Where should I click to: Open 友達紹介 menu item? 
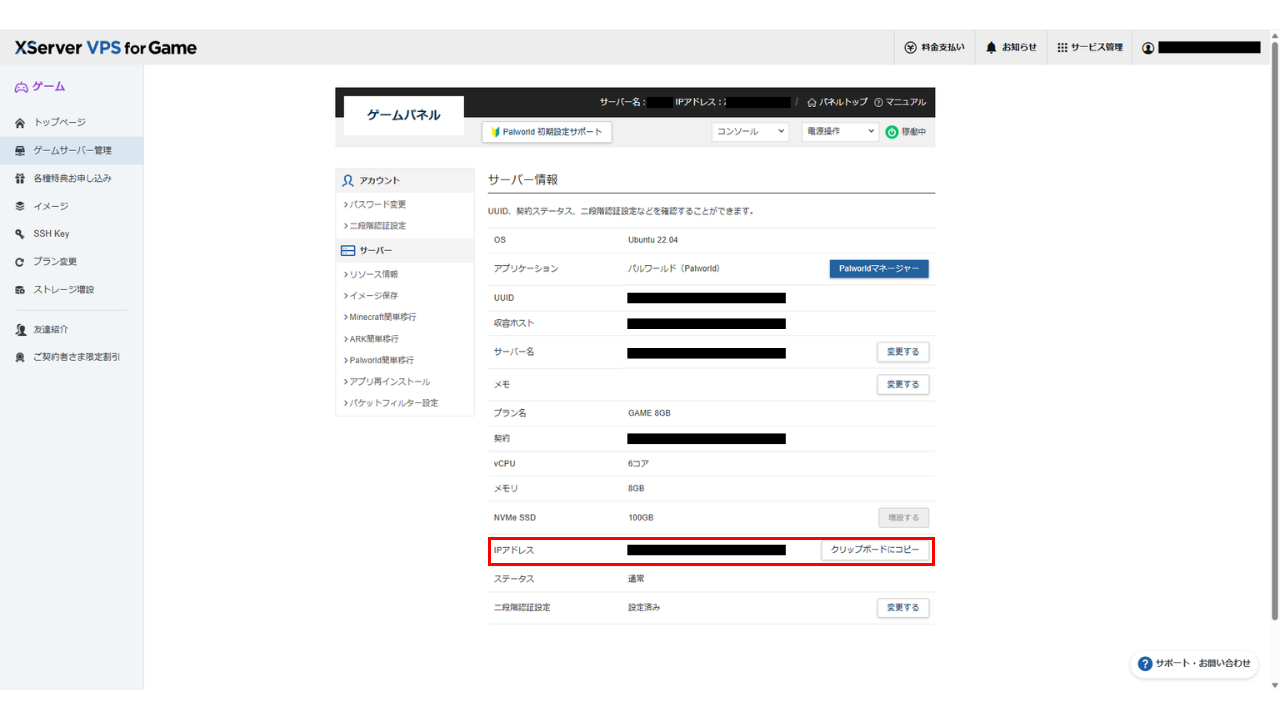coord(71,329)
